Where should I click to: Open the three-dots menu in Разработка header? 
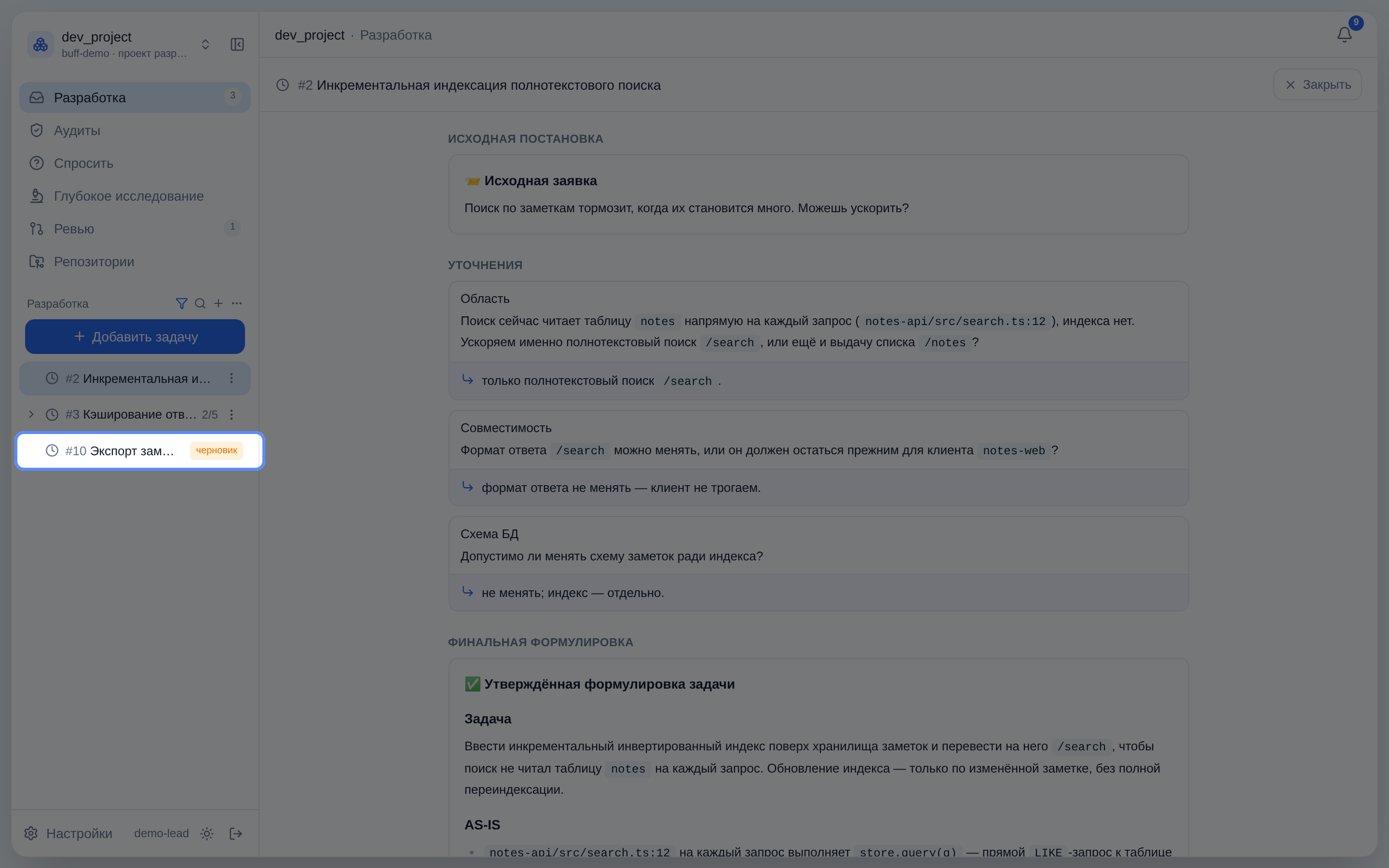click(236, 303)
